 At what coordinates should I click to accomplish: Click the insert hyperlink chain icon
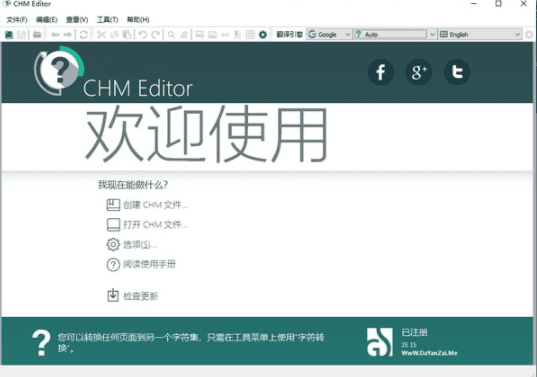225,35
